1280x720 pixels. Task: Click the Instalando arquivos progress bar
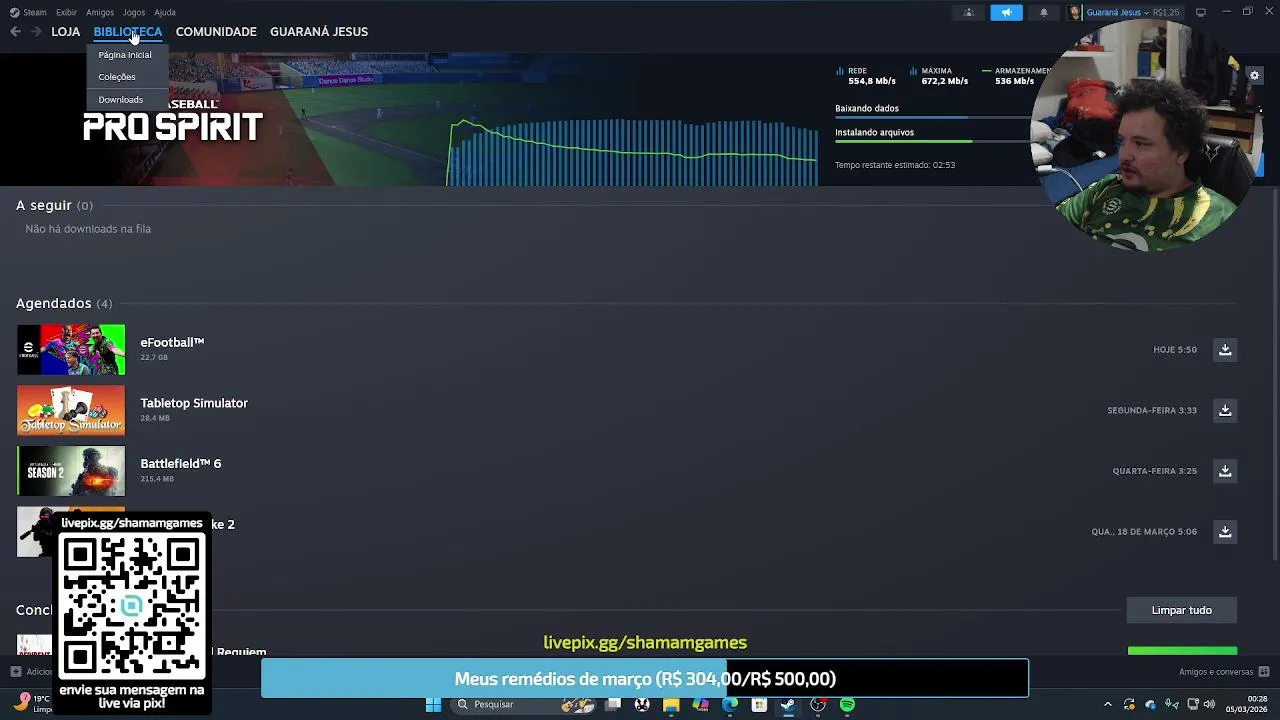pos(933,141)
